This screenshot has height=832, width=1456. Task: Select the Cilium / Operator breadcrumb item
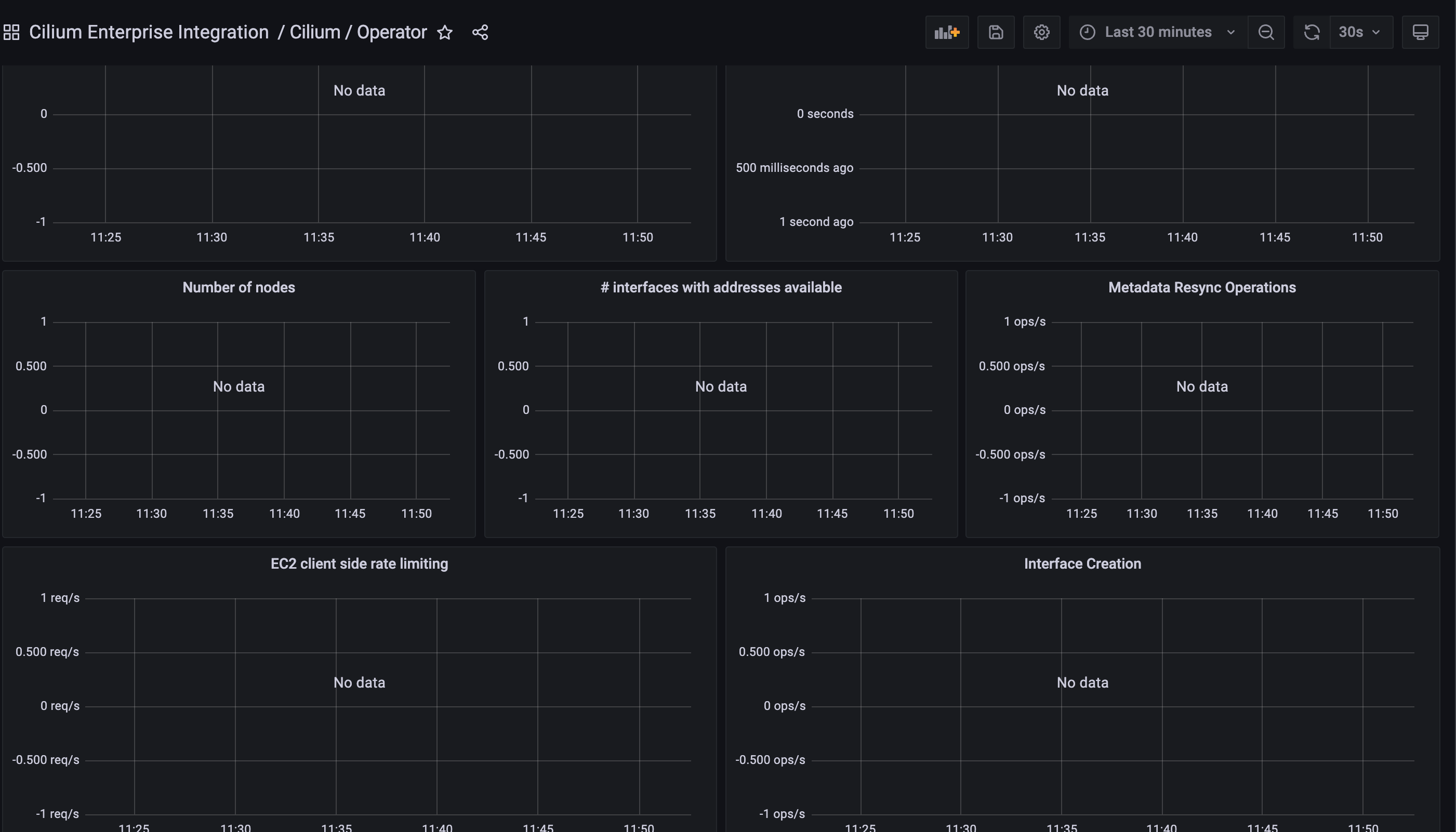tap(359, 32)
